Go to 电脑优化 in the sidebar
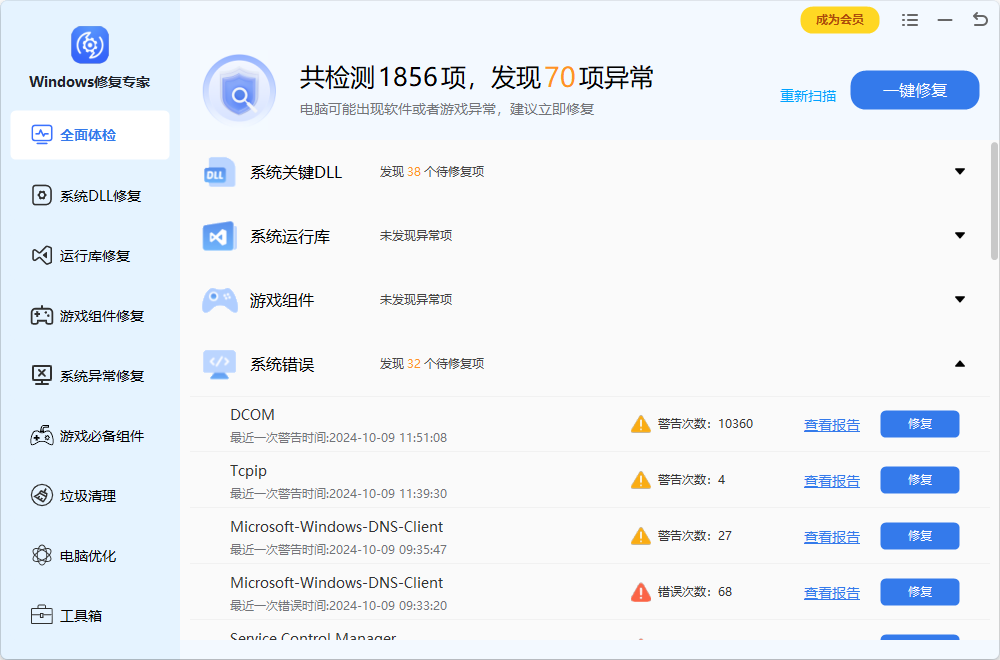 coord(89,556)
